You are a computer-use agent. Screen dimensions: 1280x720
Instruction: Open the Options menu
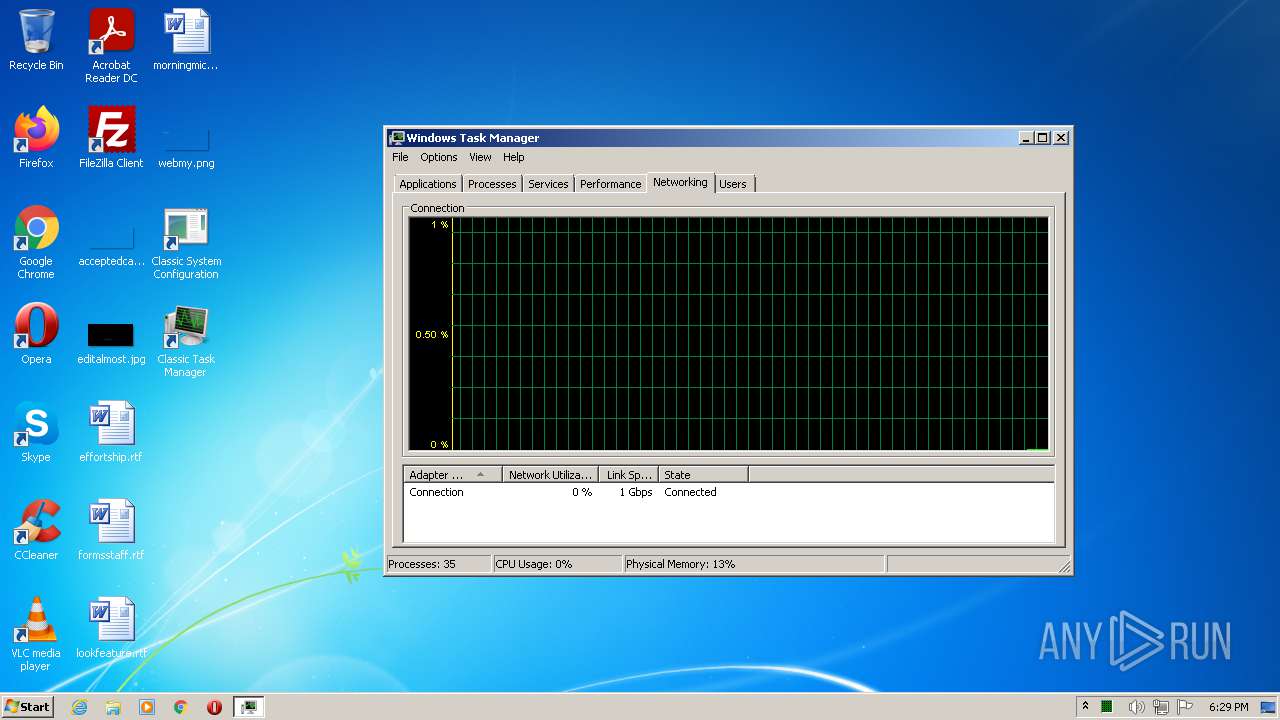pos(438,157)
